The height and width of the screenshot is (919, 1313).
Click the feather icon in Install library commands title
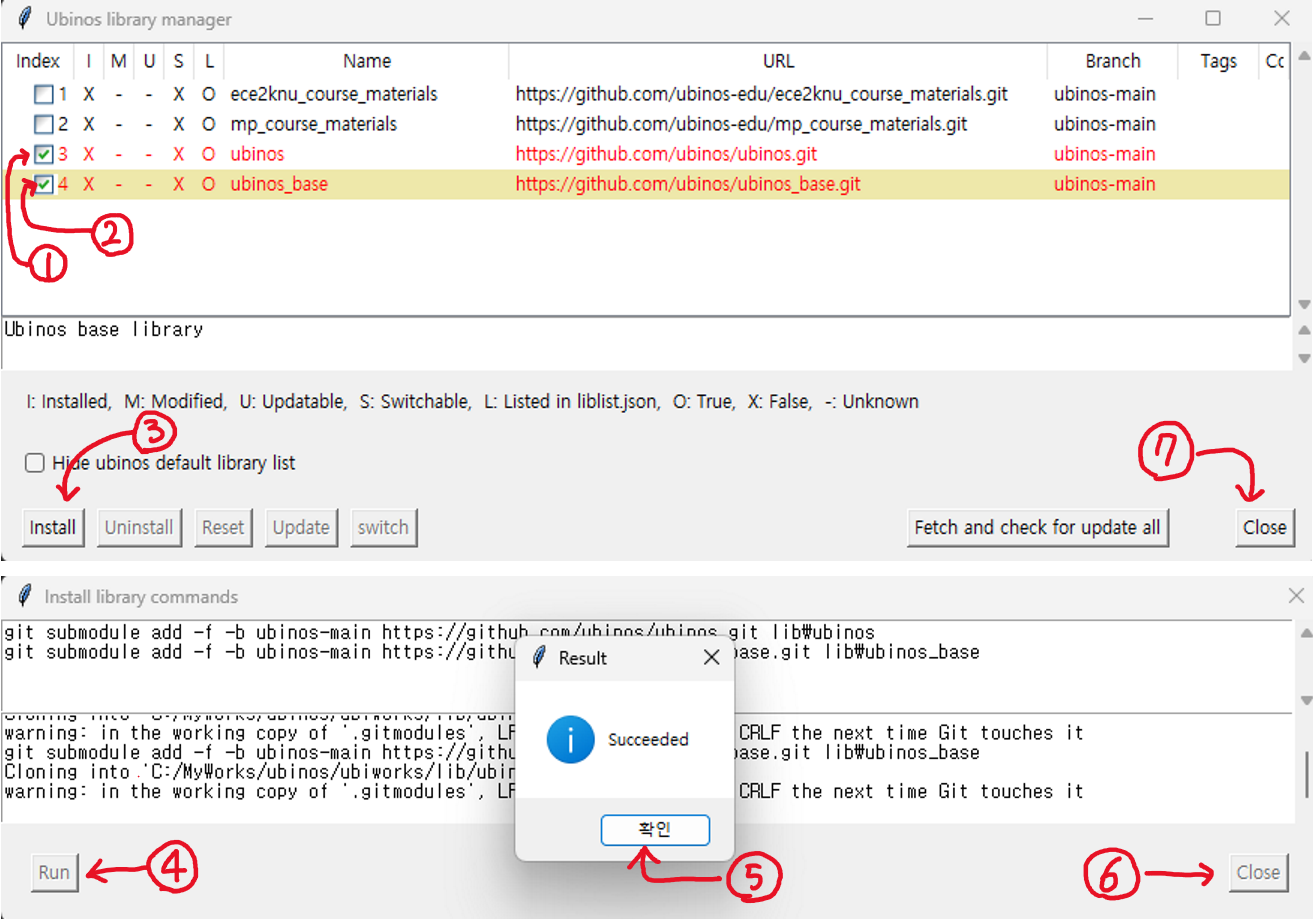[25, 597]
